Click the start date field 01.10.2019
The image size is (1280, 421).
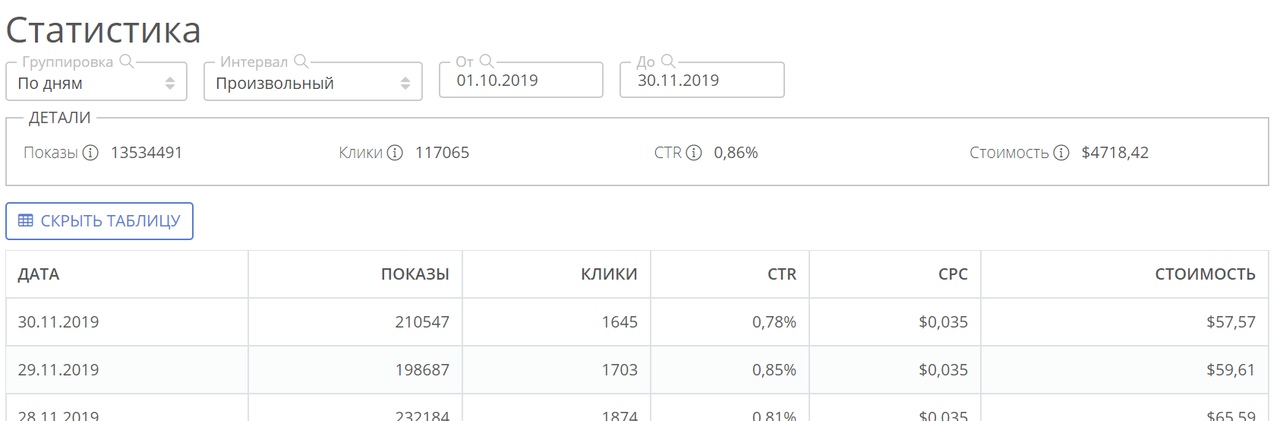(x=521, y=80)
